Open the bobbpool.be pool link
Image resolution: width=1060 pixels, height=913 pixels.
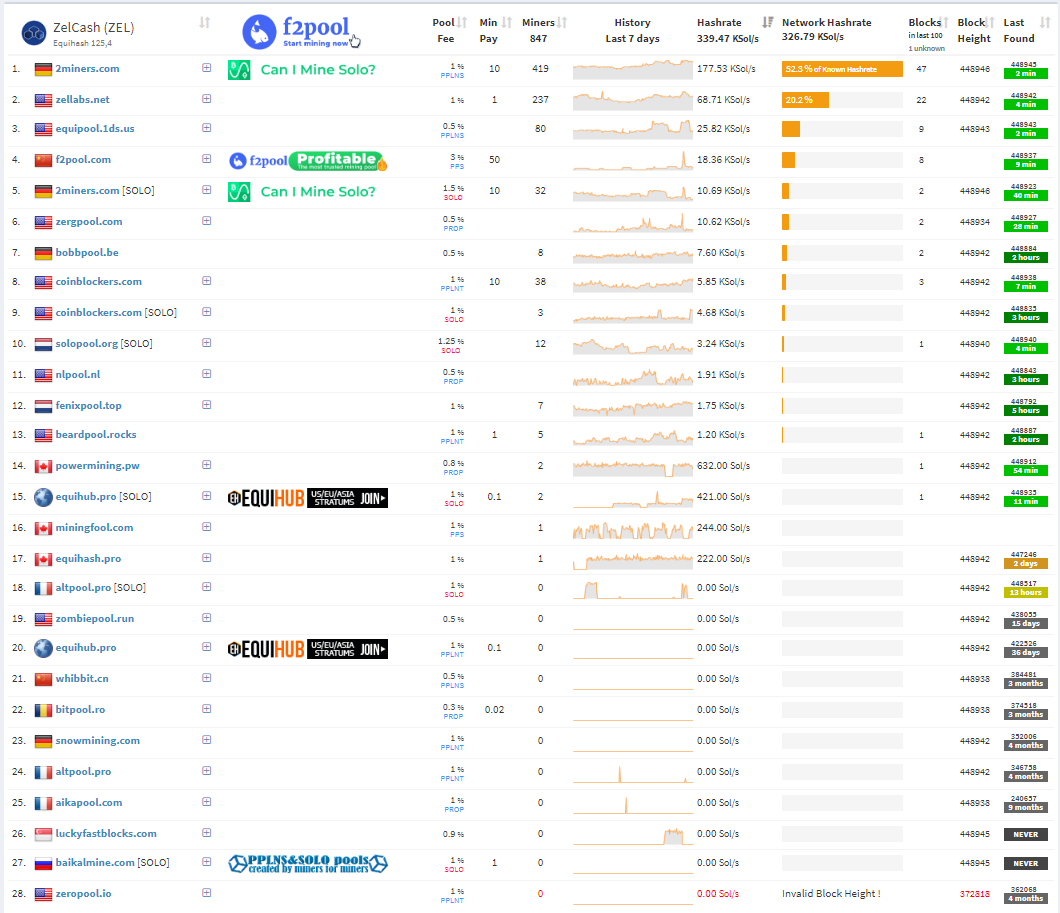87,253
